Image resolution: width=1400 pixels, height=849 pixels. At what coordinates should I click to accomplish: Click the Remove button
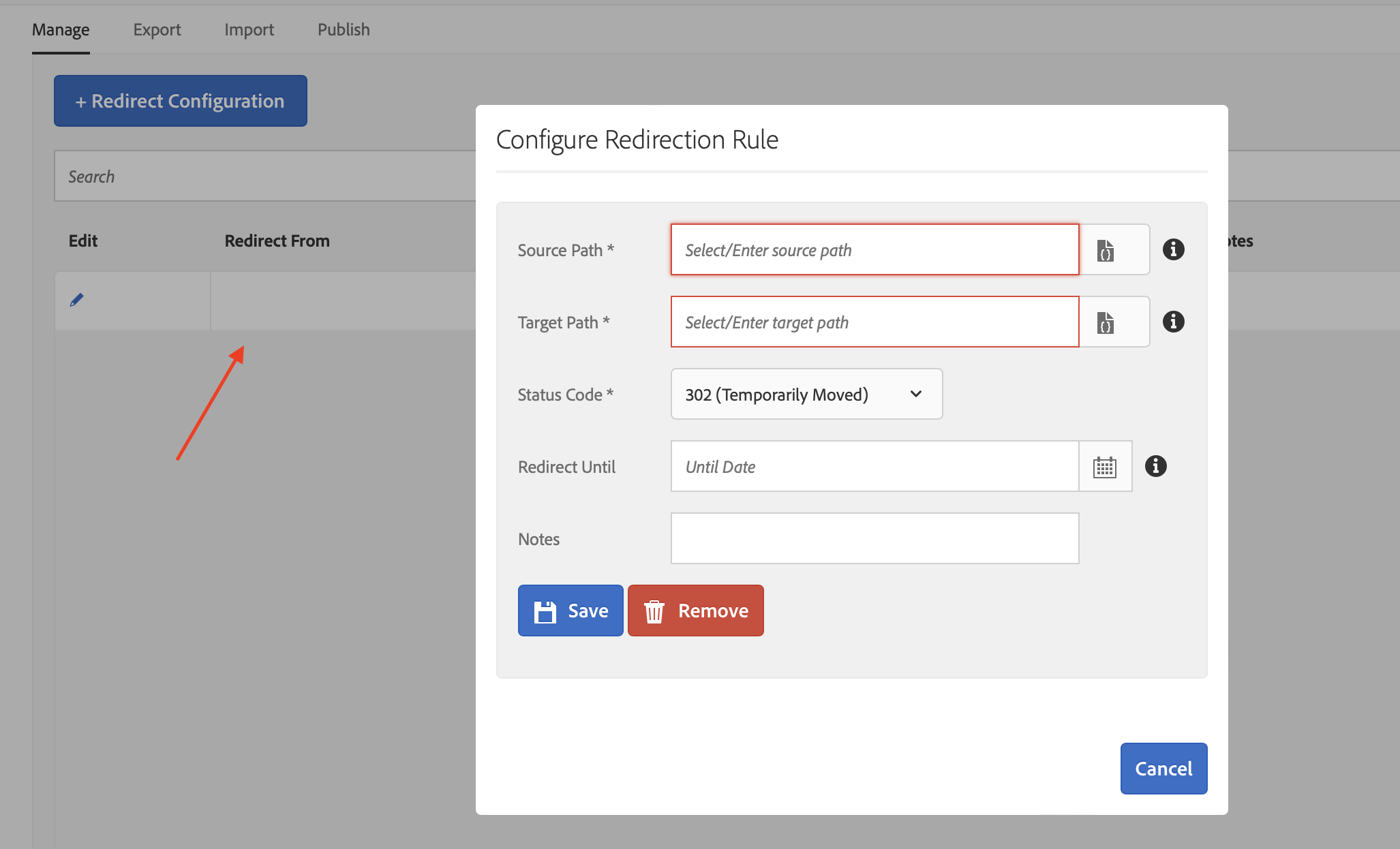pyautogui.click(x=696, y=611)
